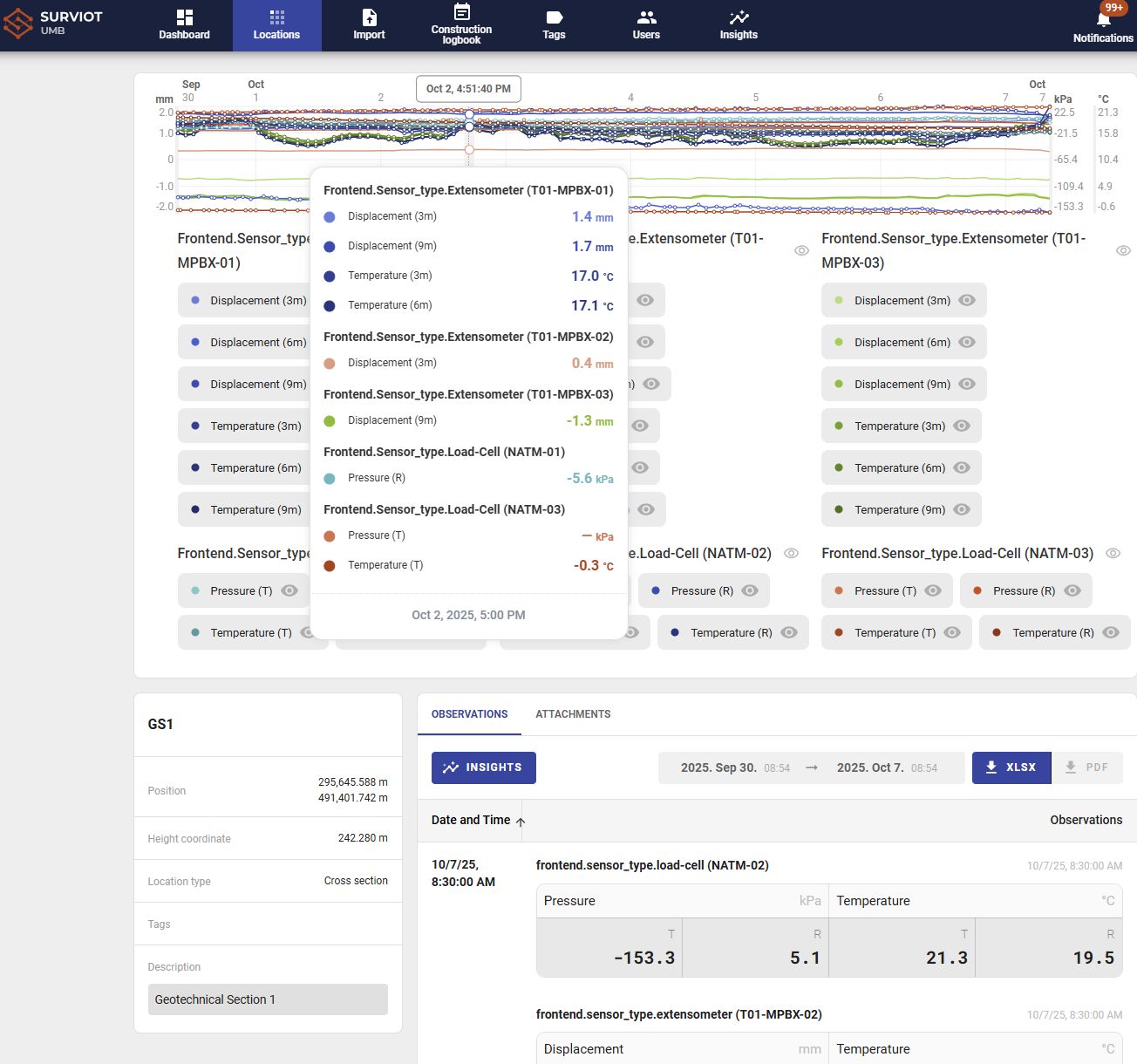Open the Notifications bell

[x=1103, y=21]
